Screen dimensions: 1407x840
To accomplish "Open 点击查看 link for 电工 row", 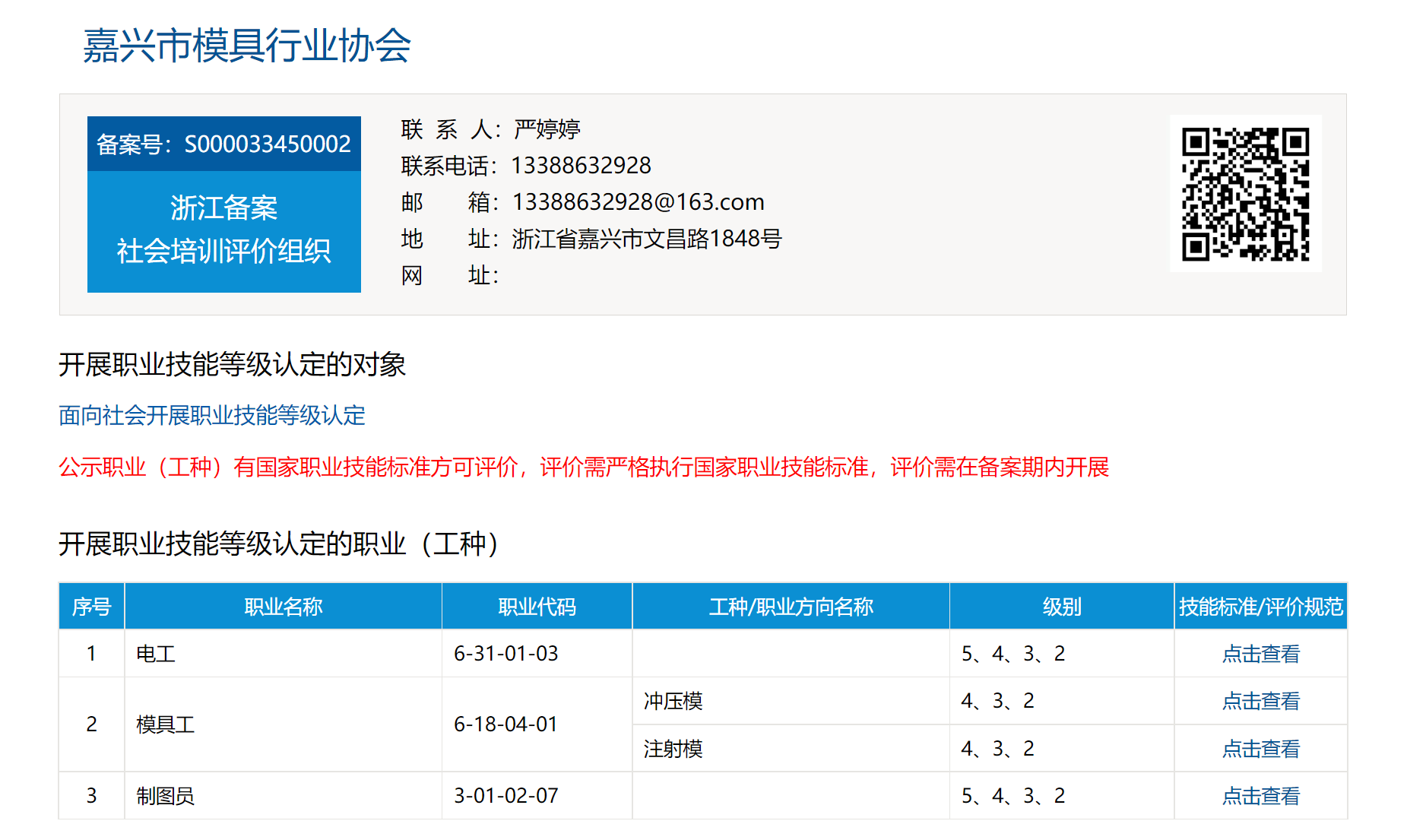I will pos(1260,654).
